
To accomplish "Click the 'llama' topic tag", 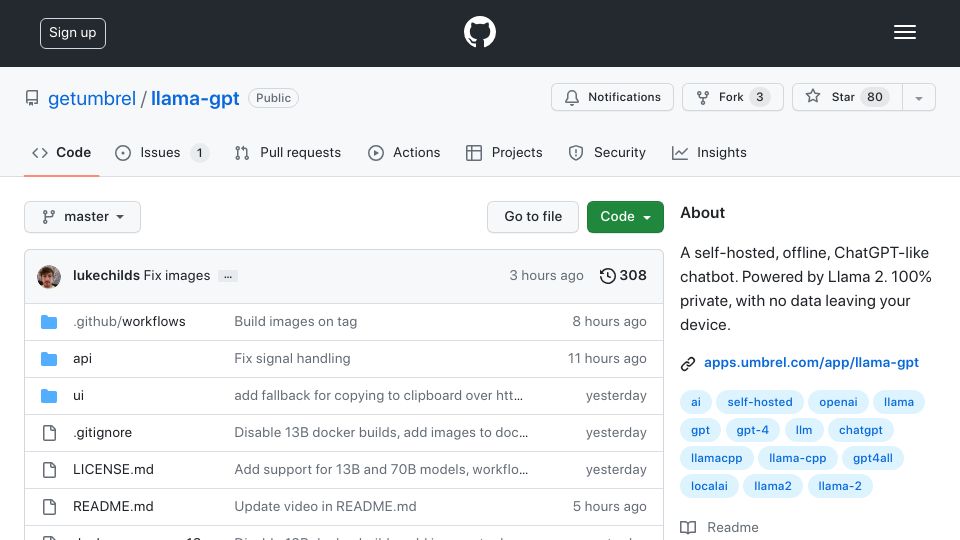I will click(x=899, y=402).
